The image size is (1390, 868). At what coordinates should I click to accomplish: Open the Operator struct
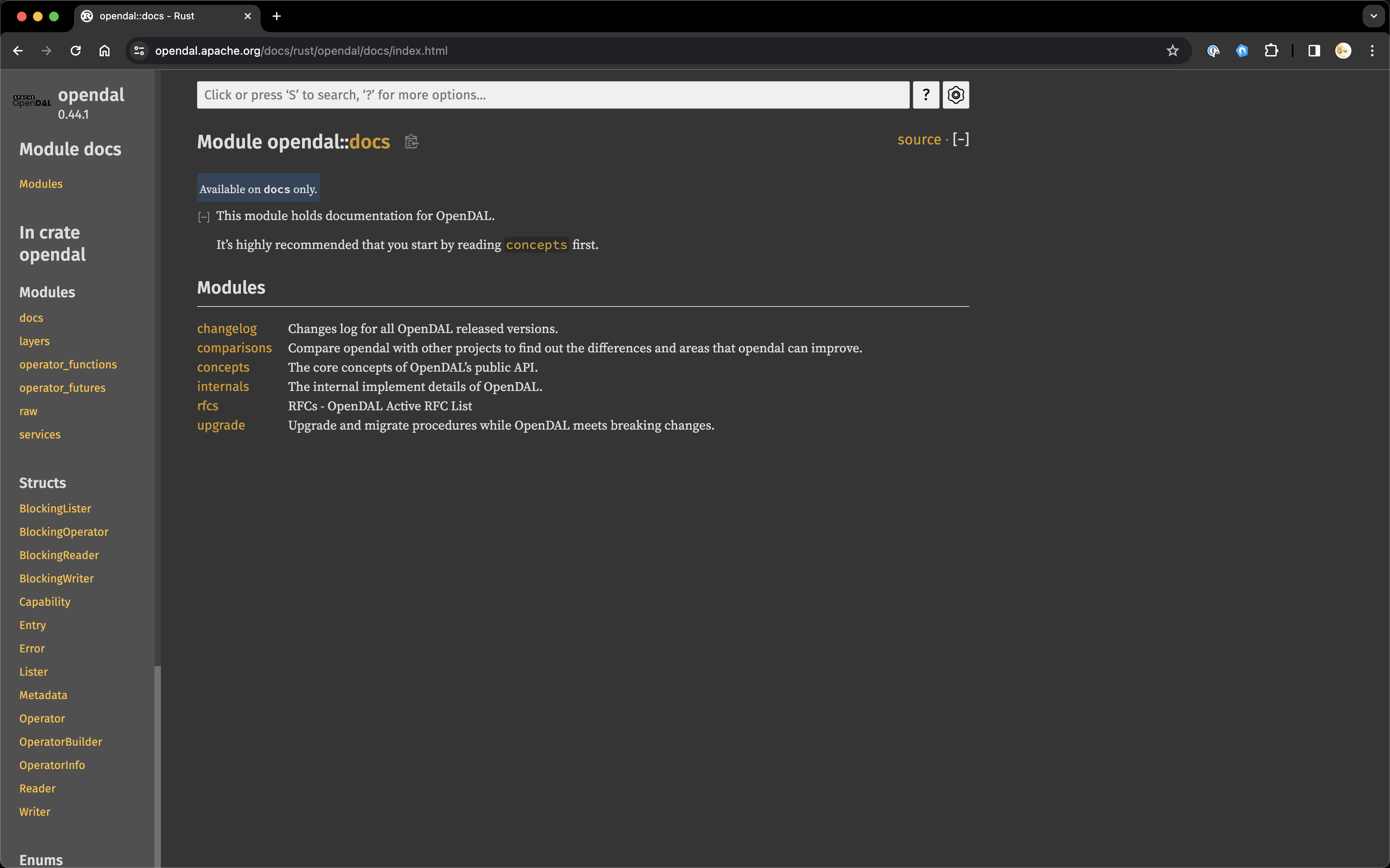(x=42, y=718)
